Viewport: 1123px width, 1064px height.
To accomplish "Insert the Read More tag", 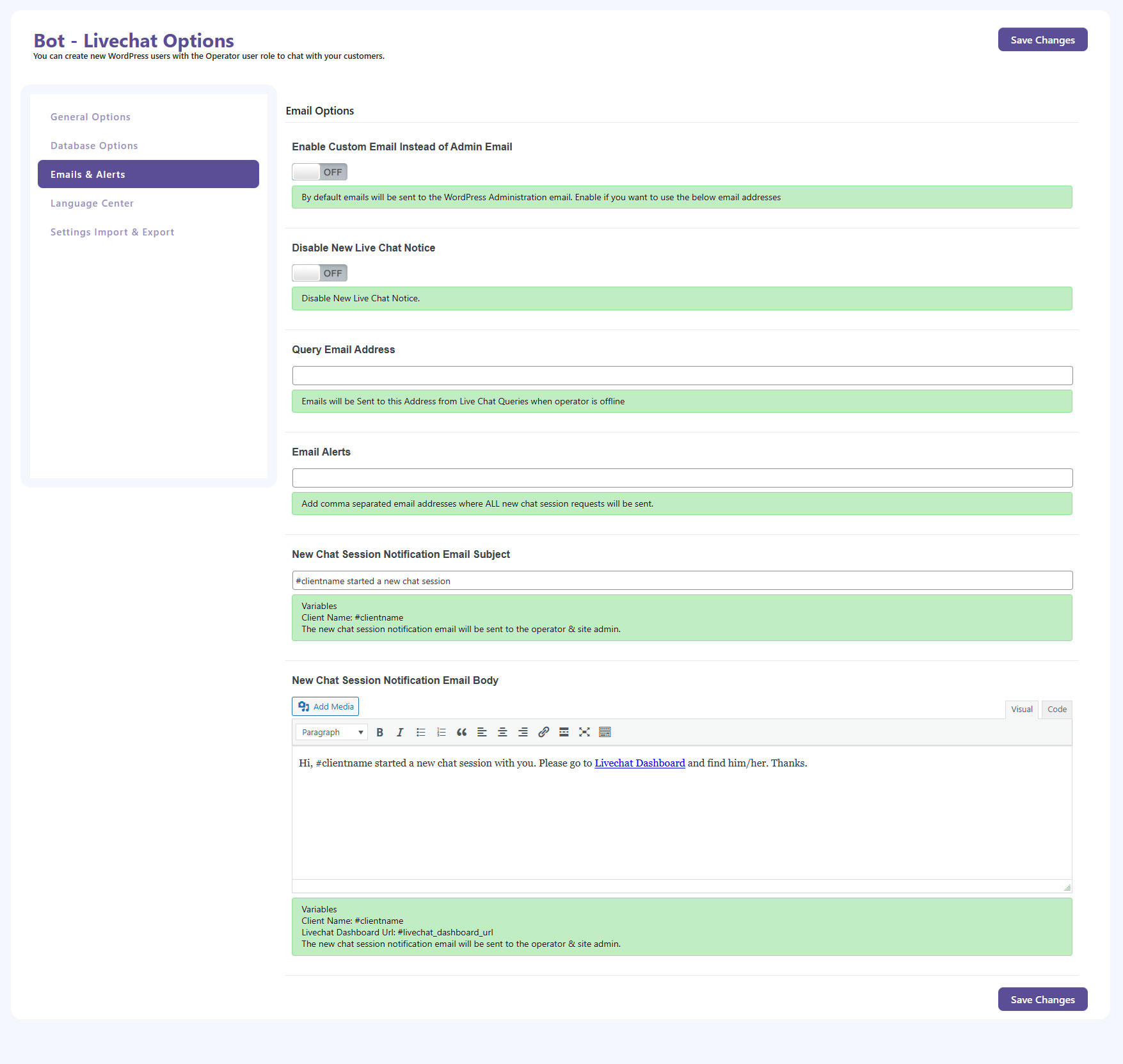I will (564, 732).
